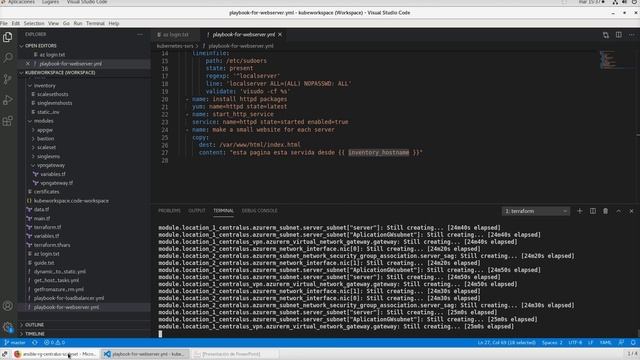This screenshot has width=640, height=360.
Task: Expand the Timeline section
Action: click(84, 334)
